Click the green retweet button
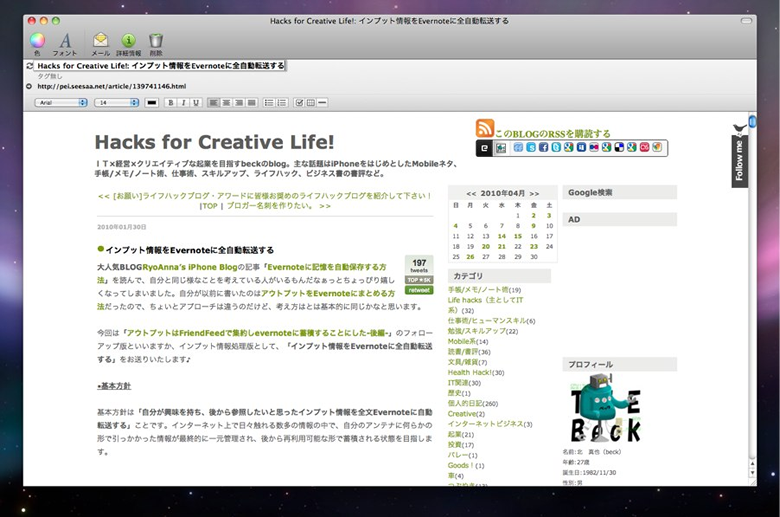The image size is (780, 517). 419,290
